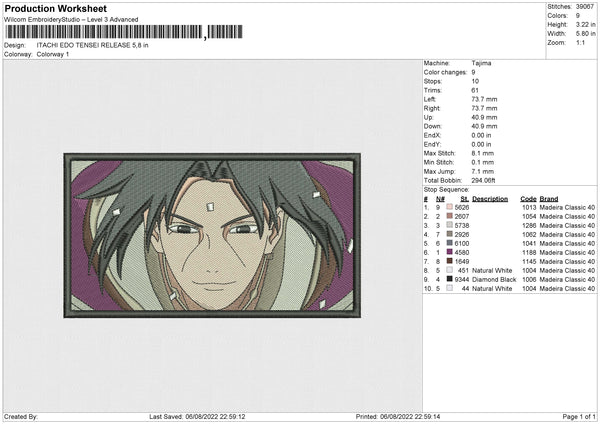Click the Page 1 of 1 footer
Image resolution: width=600 pixels, height=424 pixels.
579,416
